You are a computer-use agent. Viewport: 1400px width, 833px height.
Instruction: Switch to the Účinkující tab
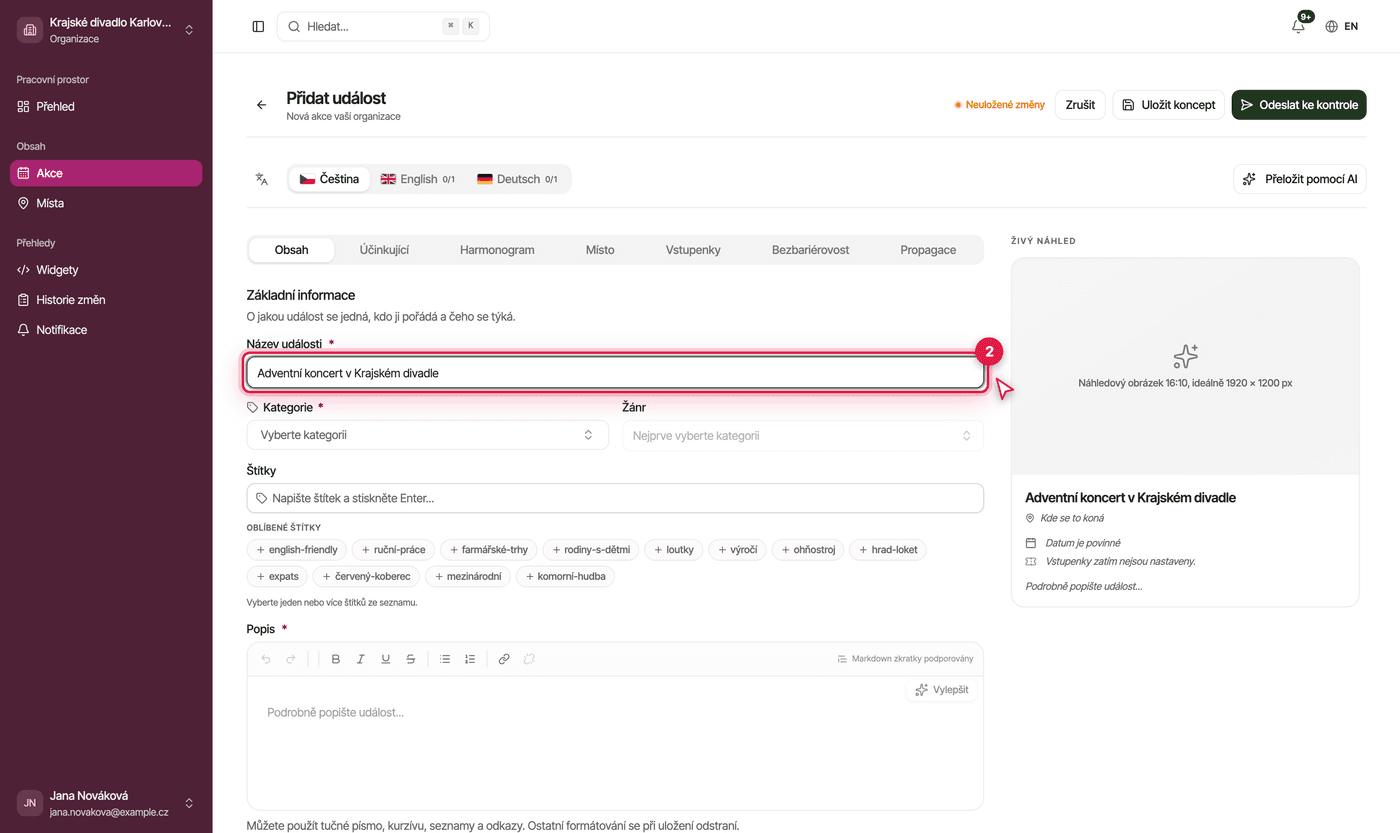(x=384, y=250)
